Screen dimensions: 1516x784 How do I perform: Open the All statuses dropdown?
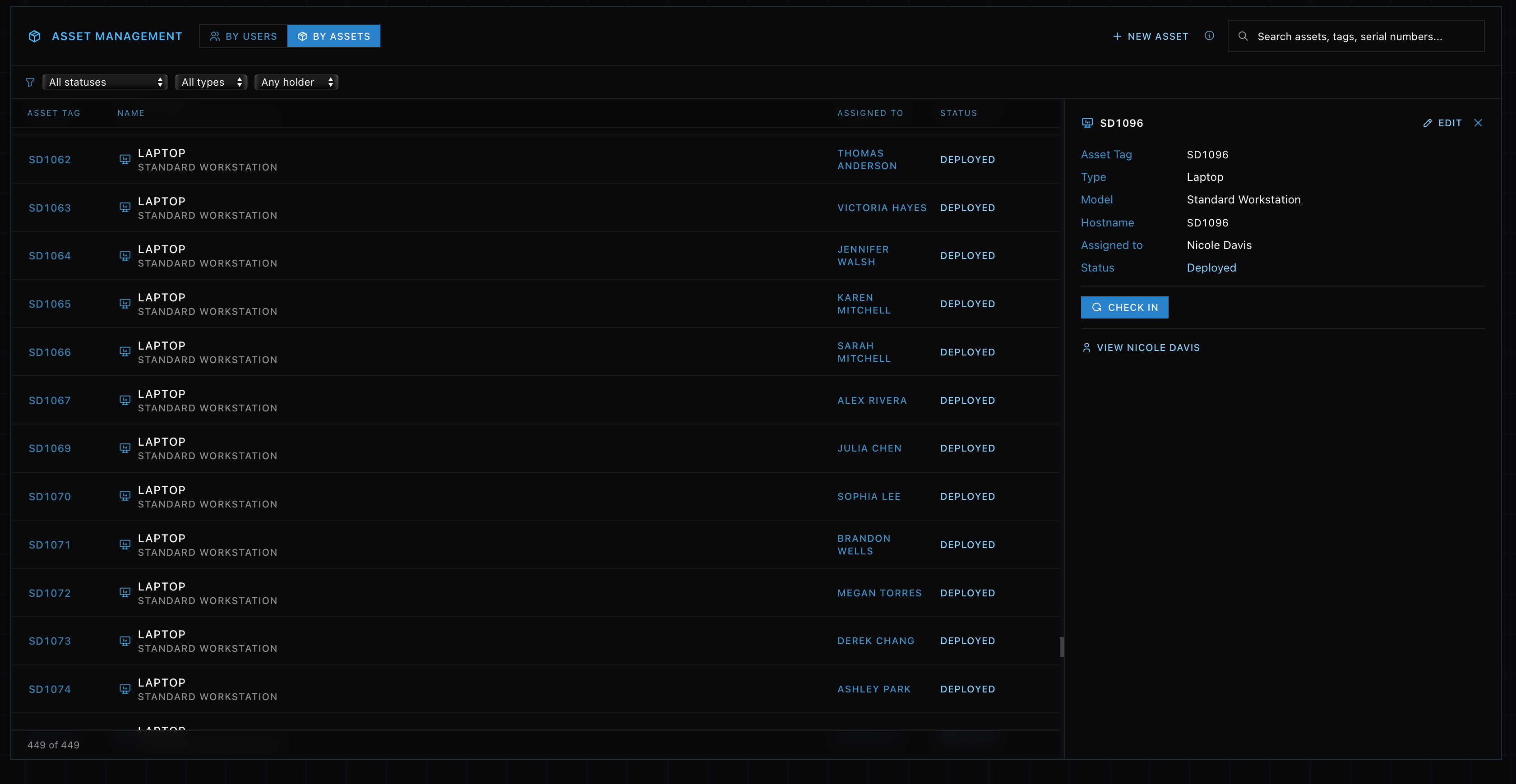pyautogui.click(x=105, y=83)
